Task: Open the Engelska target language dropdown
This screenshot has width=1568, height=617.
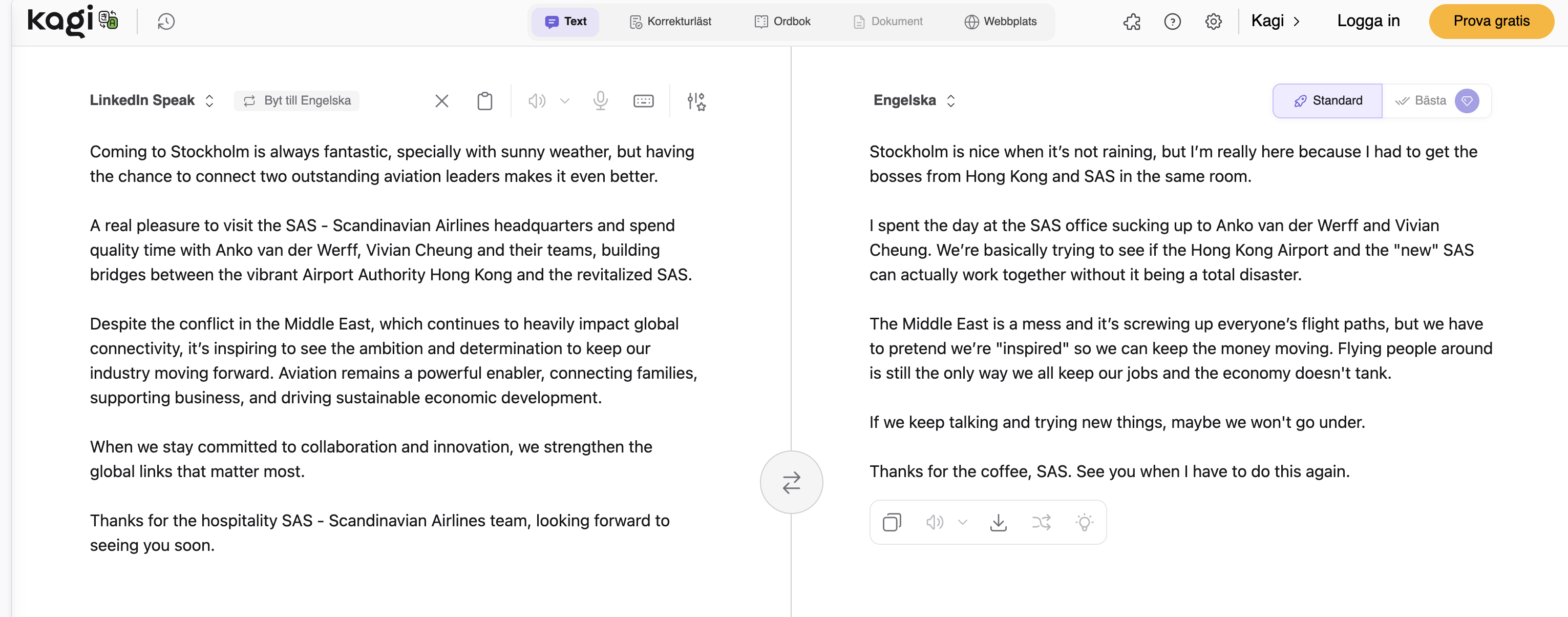Action: (914, 101)
